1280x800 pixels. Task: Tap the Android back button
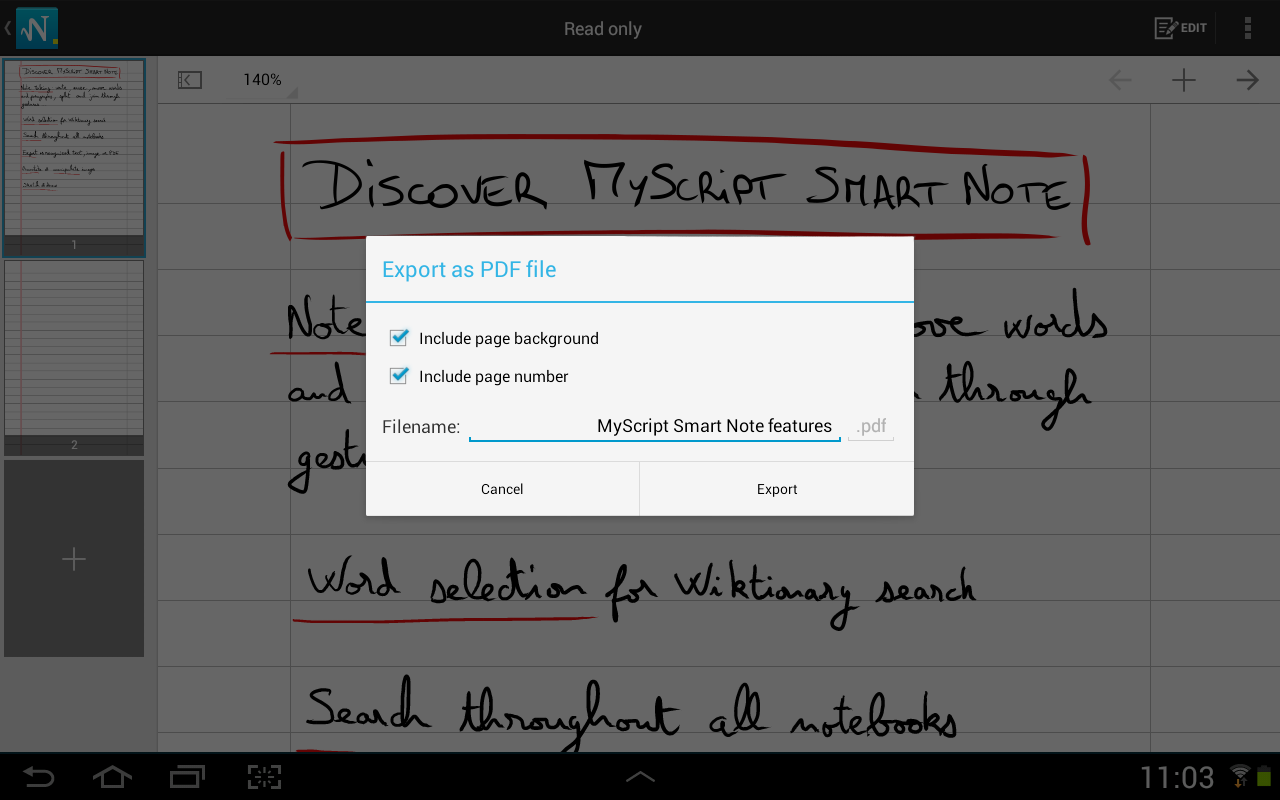point(39,776)
